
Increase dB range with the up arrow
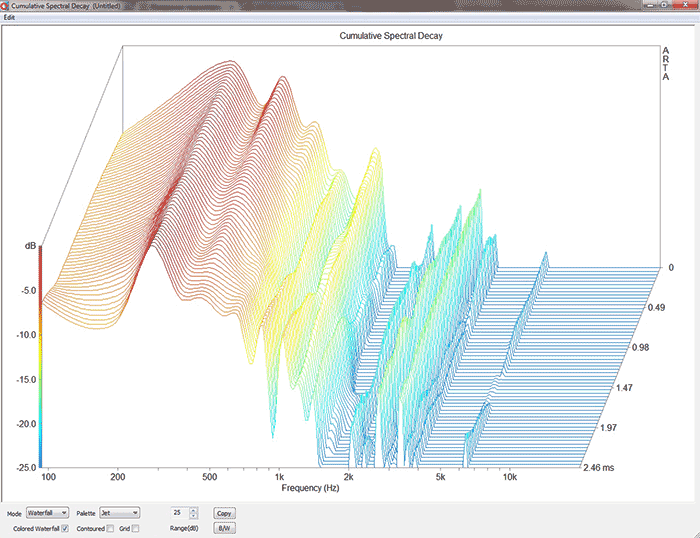click(194, 510)
